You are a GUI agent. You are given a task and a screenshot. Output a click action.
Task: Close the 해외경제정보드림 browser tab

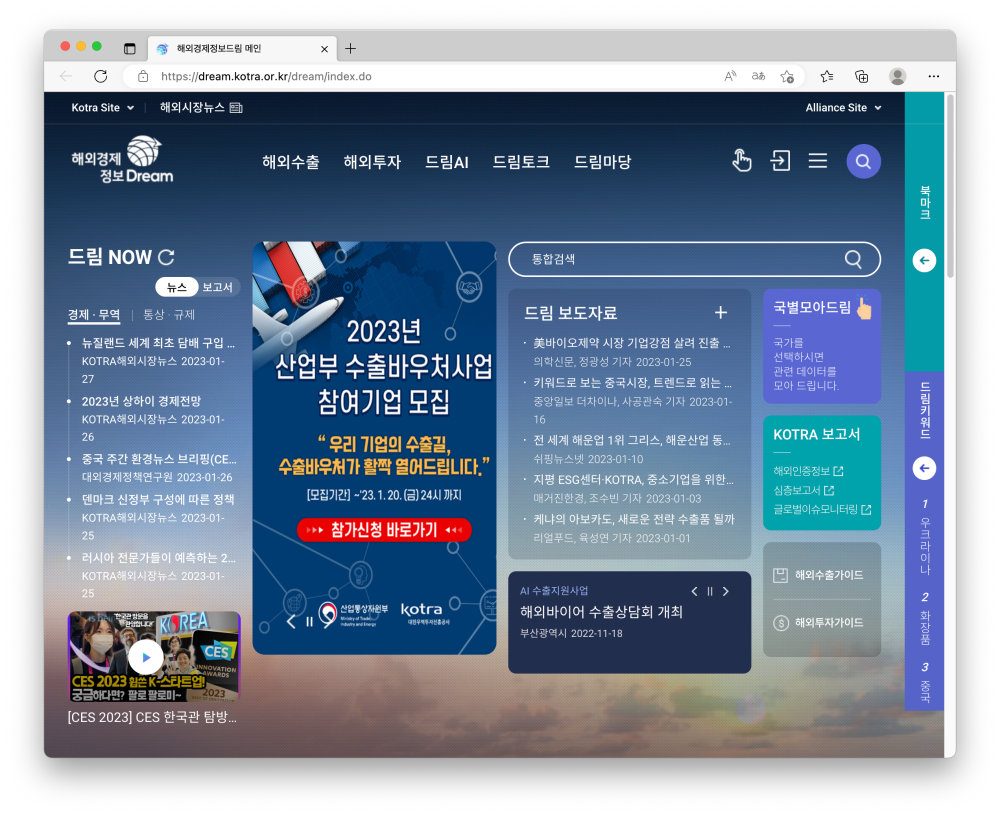point(324,49)
